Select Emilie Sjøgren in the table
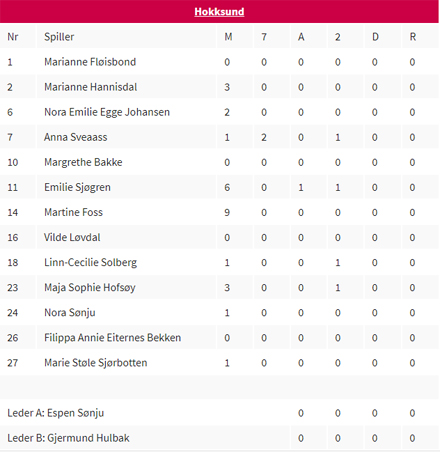The height and width of the screenshot is (452, 440). tap(77, 187)
